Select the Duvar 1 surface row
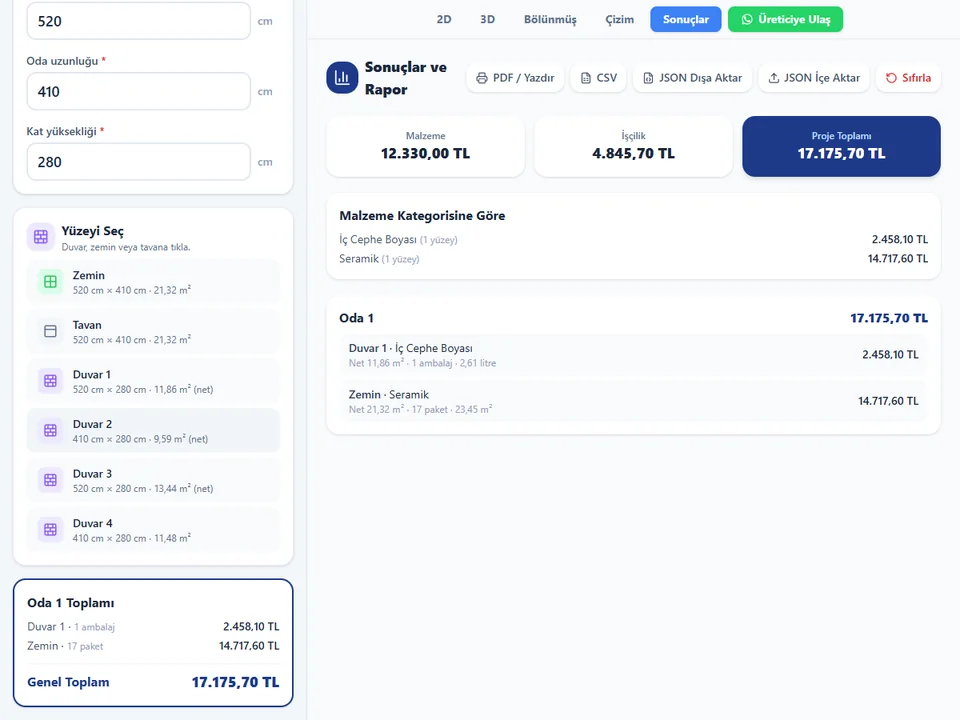Image resolution: width=960 pixels, height=720 pixels. pos(153,381)
